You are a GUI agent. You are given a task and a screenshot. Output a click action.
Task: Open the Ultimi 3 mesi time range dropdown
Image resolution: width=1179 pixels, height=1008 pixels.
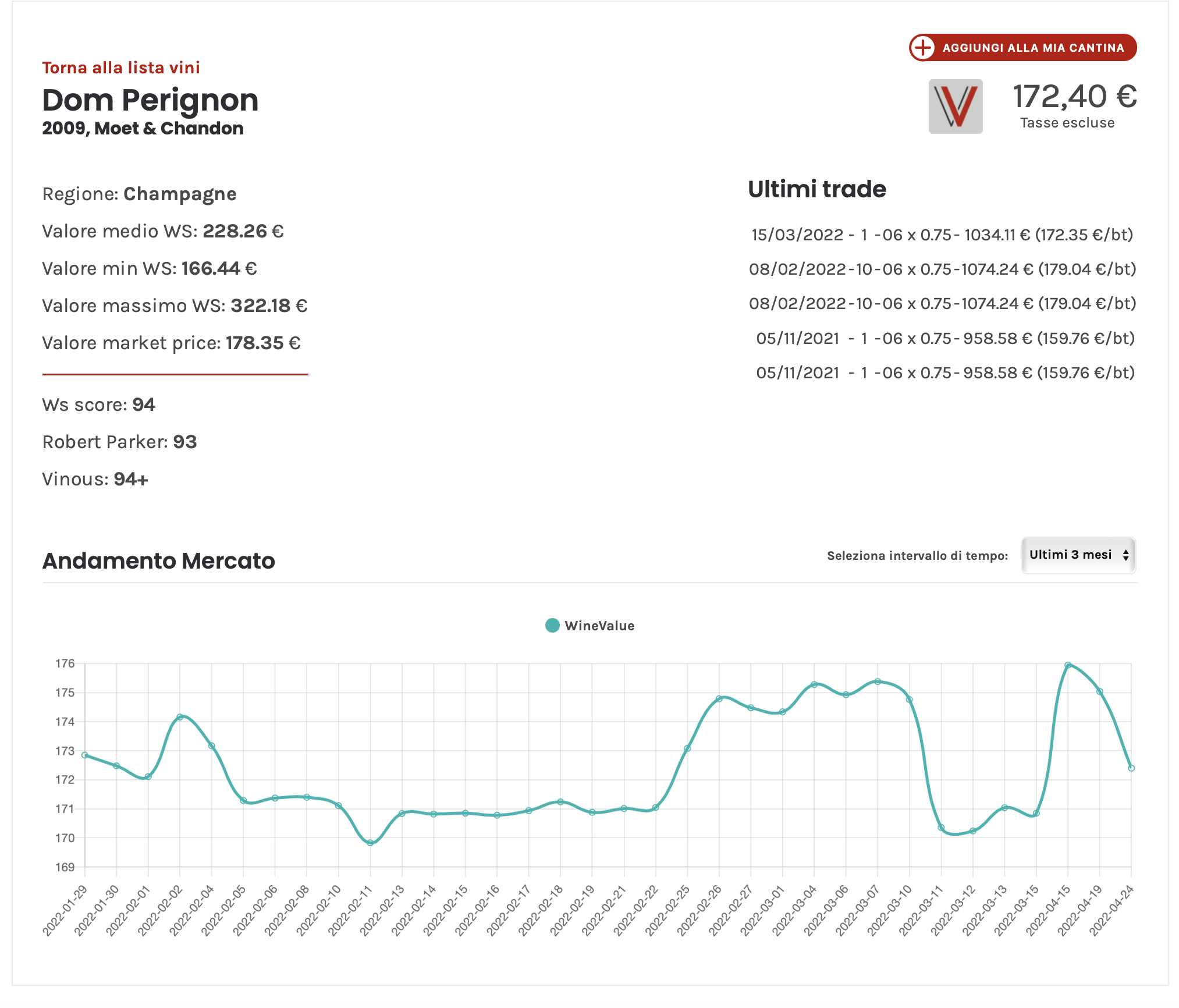pos(1079,555)
